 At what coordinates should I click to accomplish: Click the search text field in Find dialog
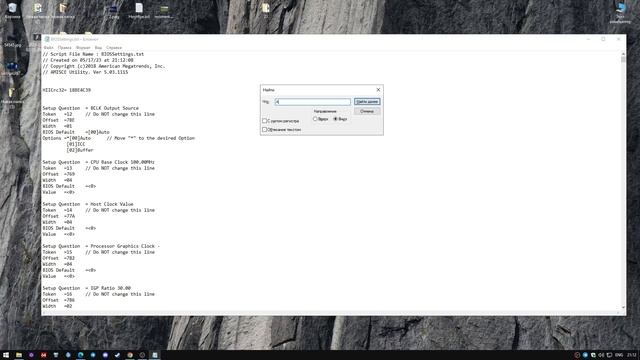(313, 102)
